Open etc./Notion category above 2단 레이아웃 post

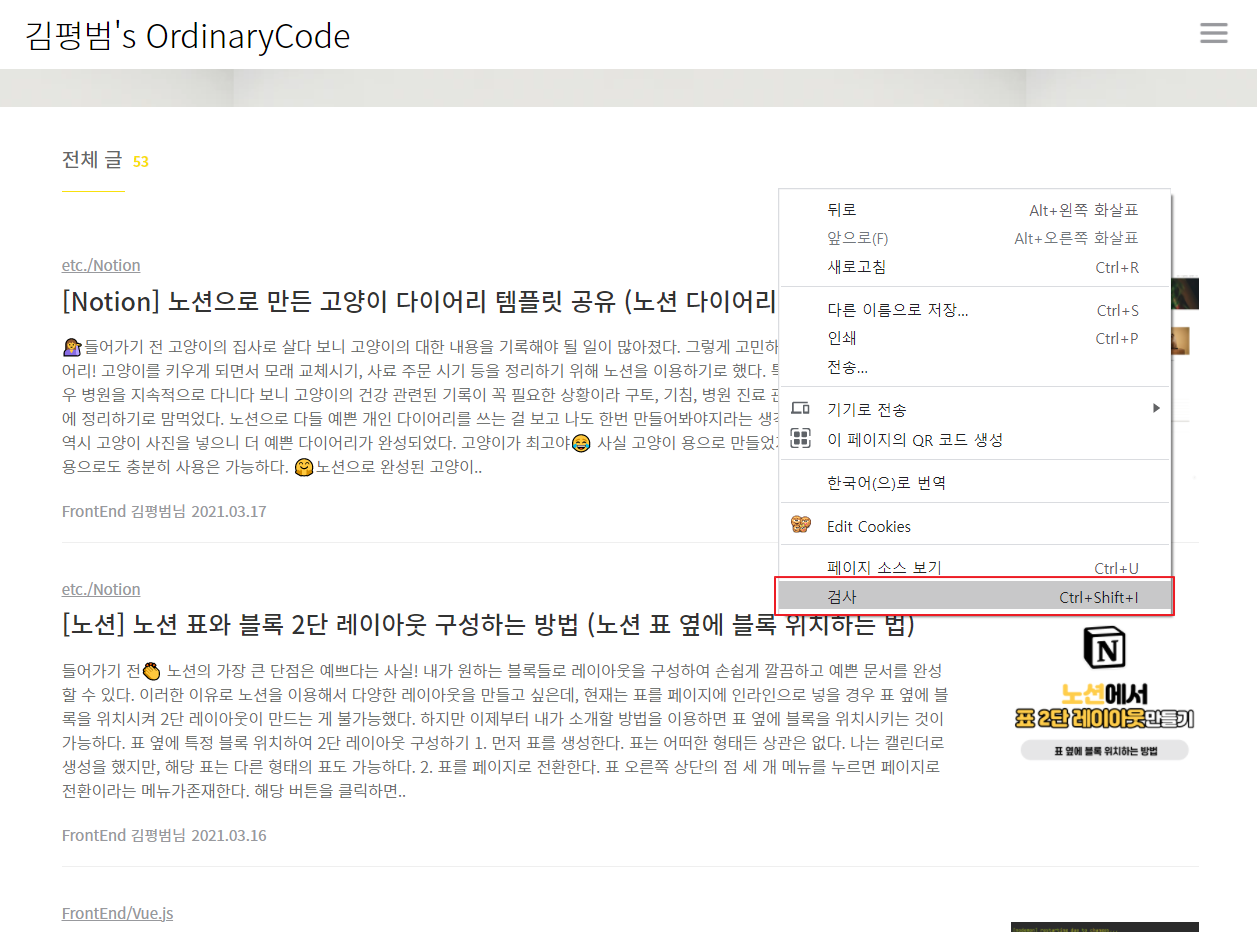[101, 589]
